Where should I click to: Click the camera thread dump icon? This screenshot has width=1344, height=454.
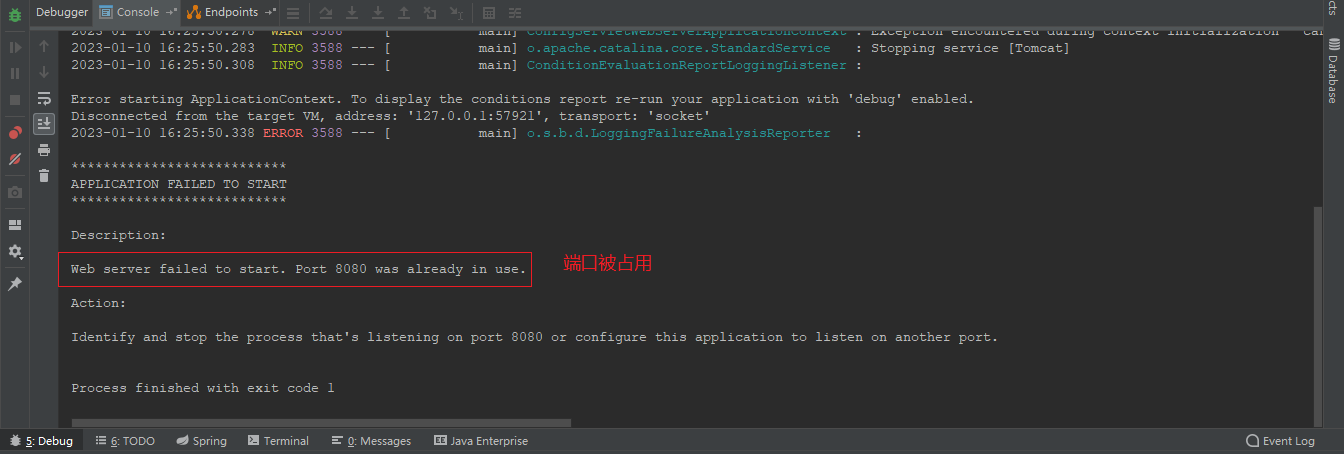pyautogui.click(x=15, y=192)
